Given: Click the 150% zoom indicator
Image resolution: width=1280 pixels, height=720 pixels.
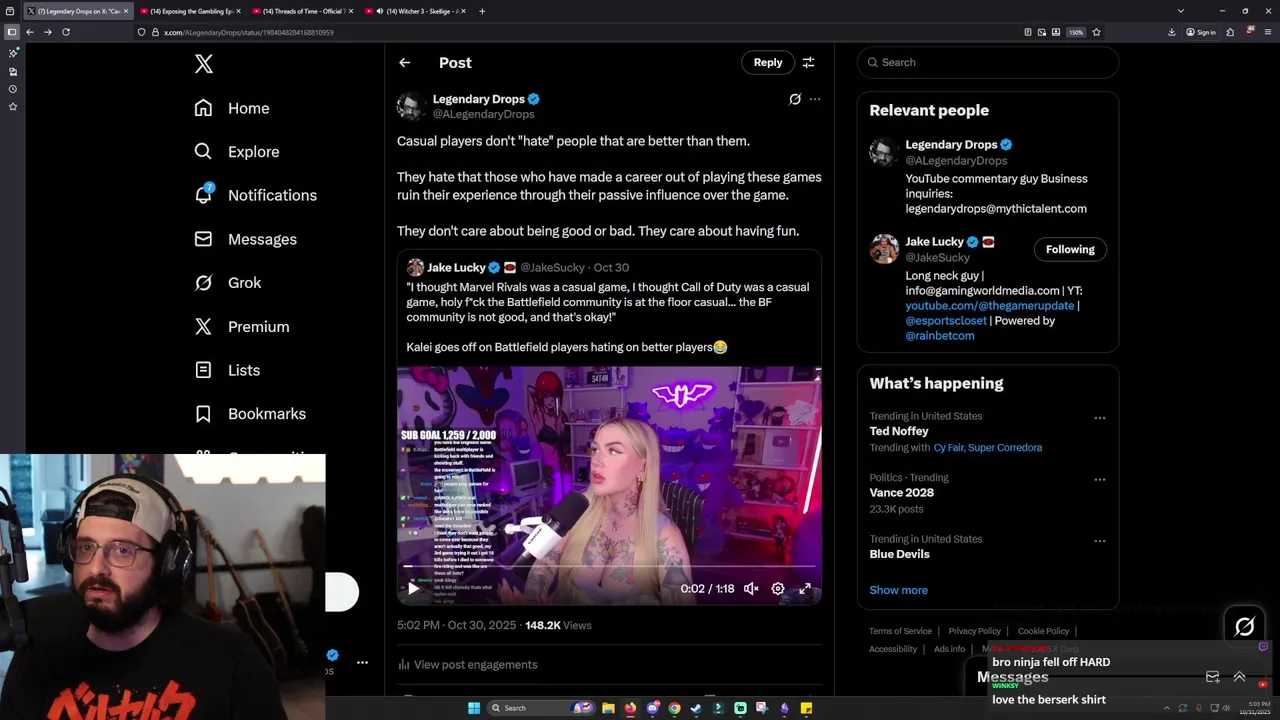Looking at the screenshot, I should 1076,32.
